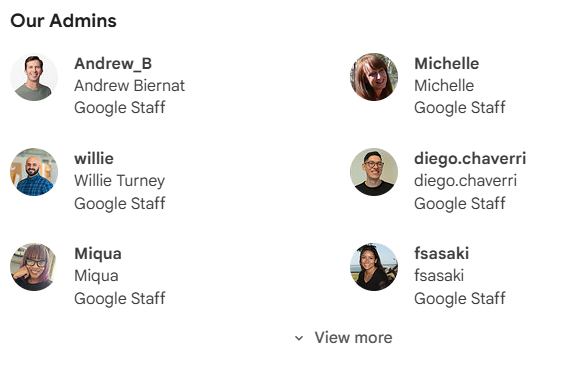Click Michelle's profile picture
This screenshot has height=368, width=571.
coord(374,77)
